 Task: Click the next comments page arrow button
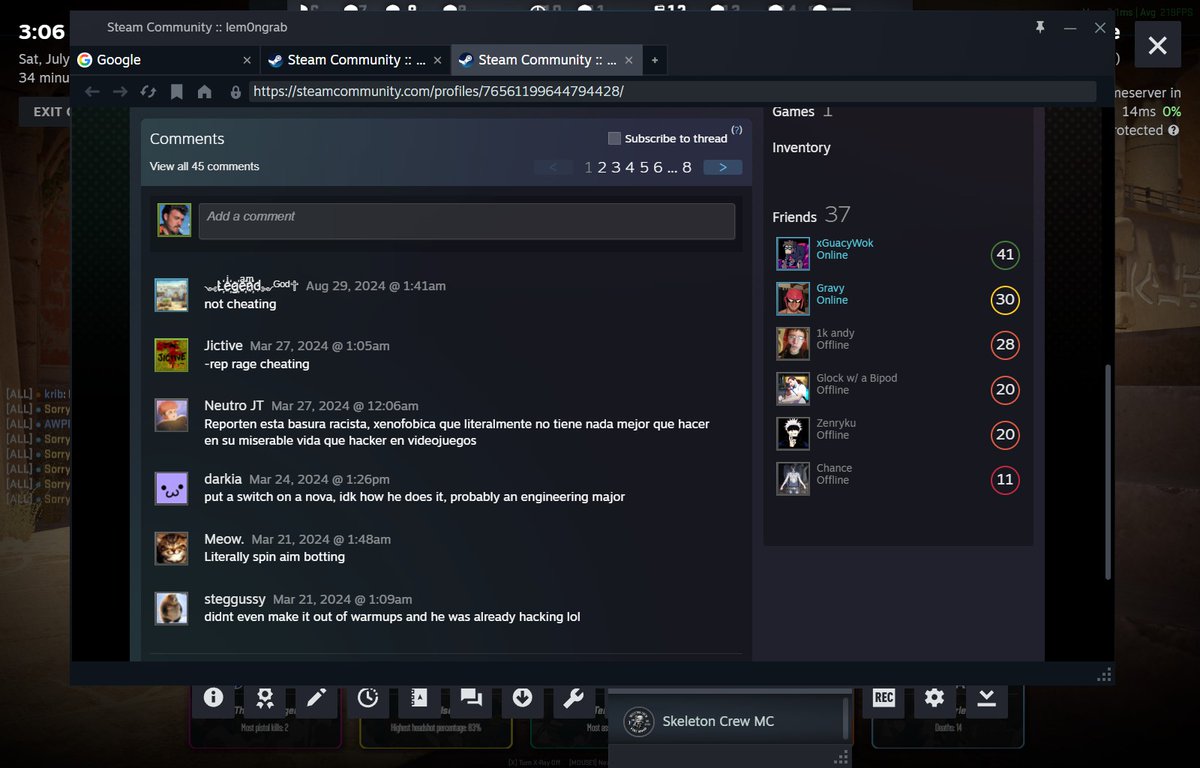tap(722, 167)
